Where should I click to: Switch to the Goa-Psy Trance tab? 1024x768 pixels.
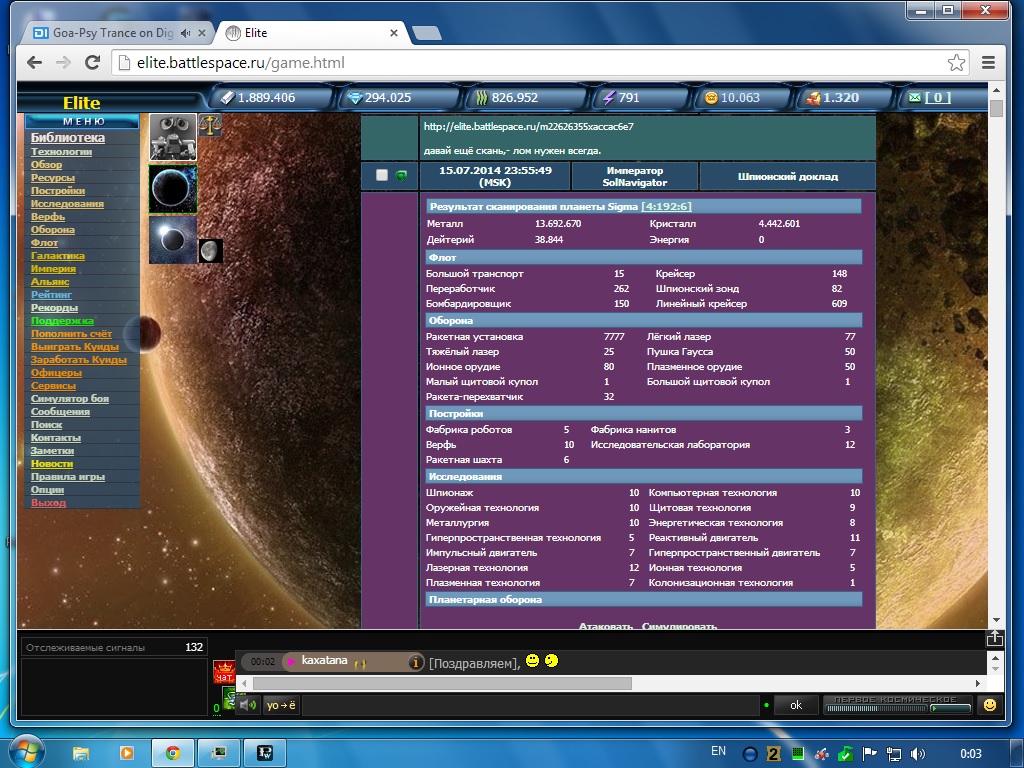pyautogui.click(x=118, y=33)
